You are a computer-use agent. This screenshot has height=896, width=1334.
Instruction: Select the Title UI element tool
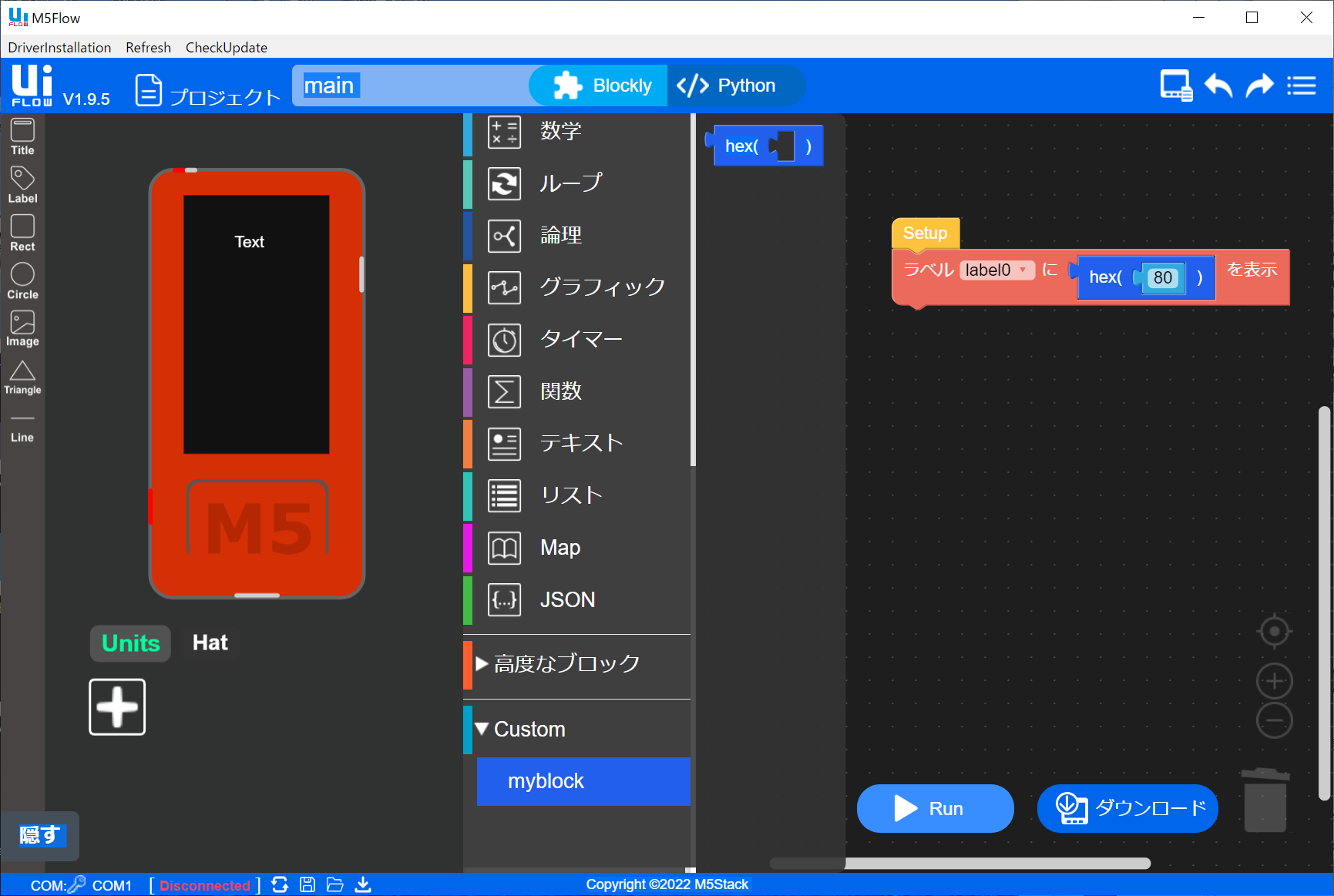22,137
